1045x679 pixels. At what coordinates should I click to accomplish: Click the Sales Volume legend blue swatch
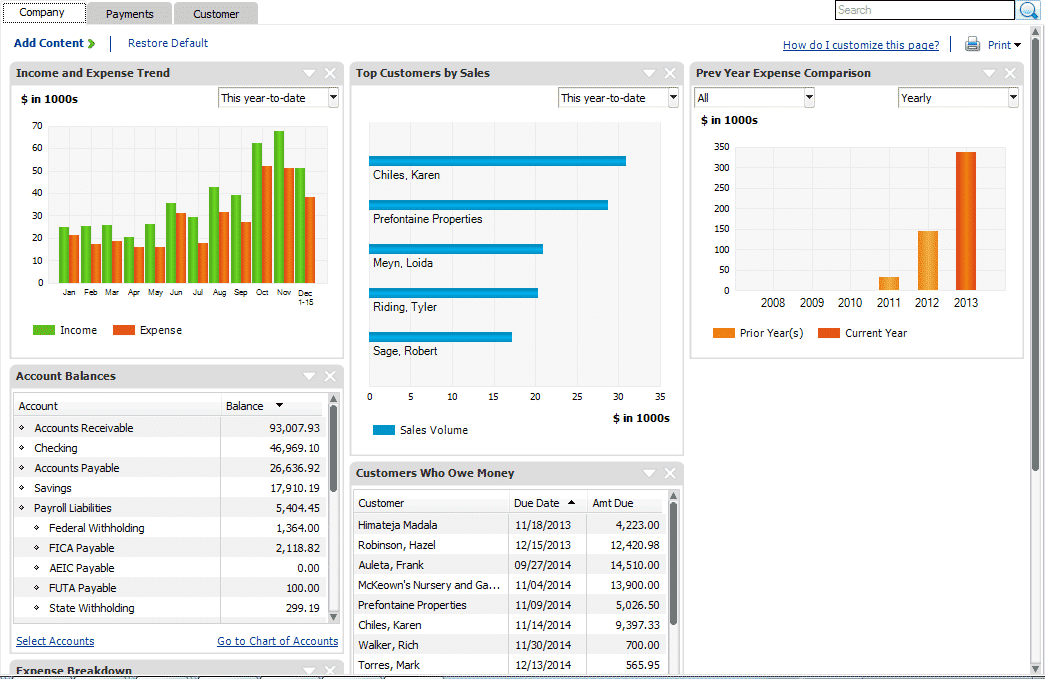coord(384,430)
